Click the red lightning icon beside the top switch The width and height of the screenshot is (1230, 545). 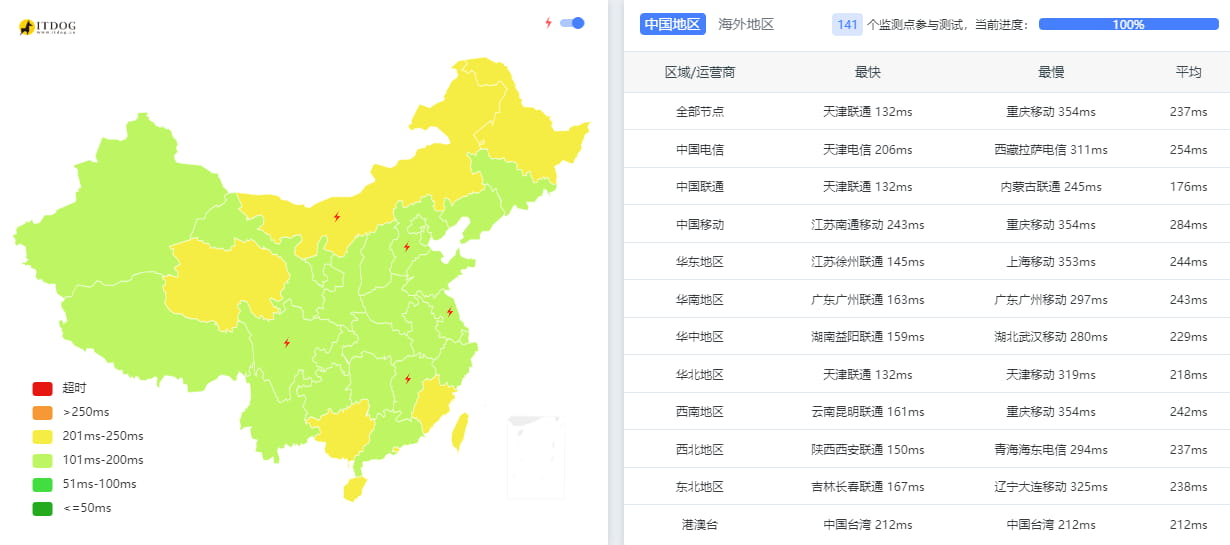point(548,23)
